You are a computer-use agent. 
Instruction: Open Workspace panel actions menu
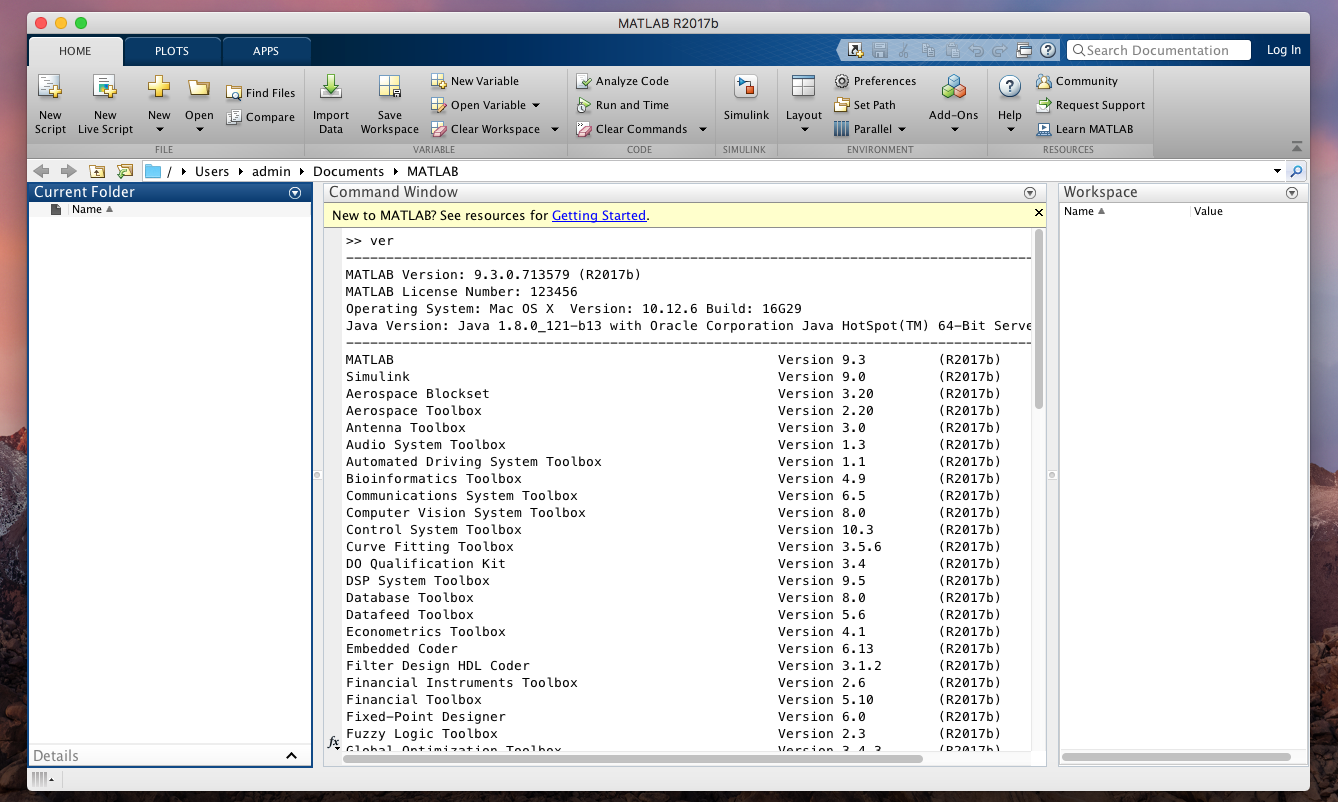click(1292, 193)
